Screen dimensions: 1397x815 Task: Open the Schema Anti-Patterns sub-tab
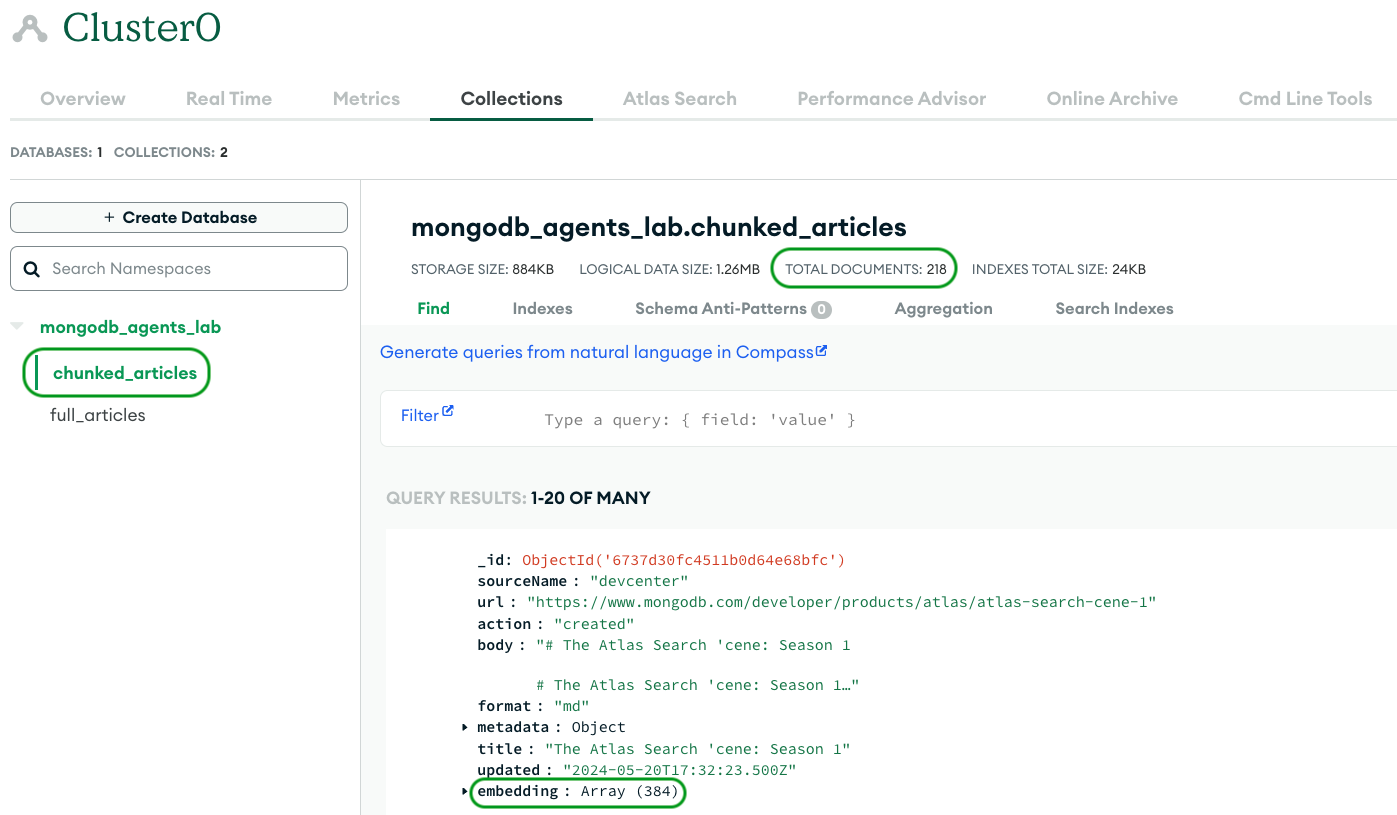click(721, 308)
